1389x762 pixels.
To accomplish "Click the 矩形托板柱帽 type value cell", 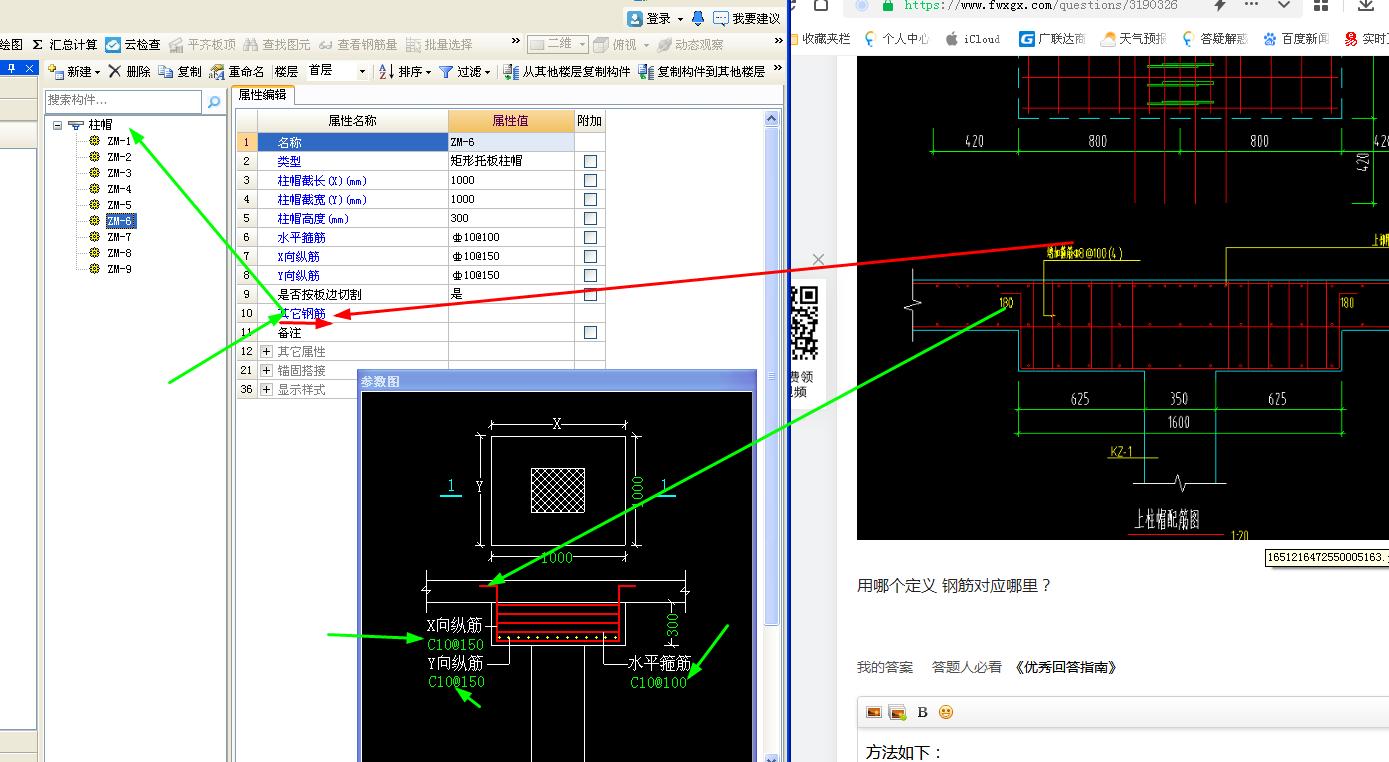I will pyautogui.click(x=511, y=161).
